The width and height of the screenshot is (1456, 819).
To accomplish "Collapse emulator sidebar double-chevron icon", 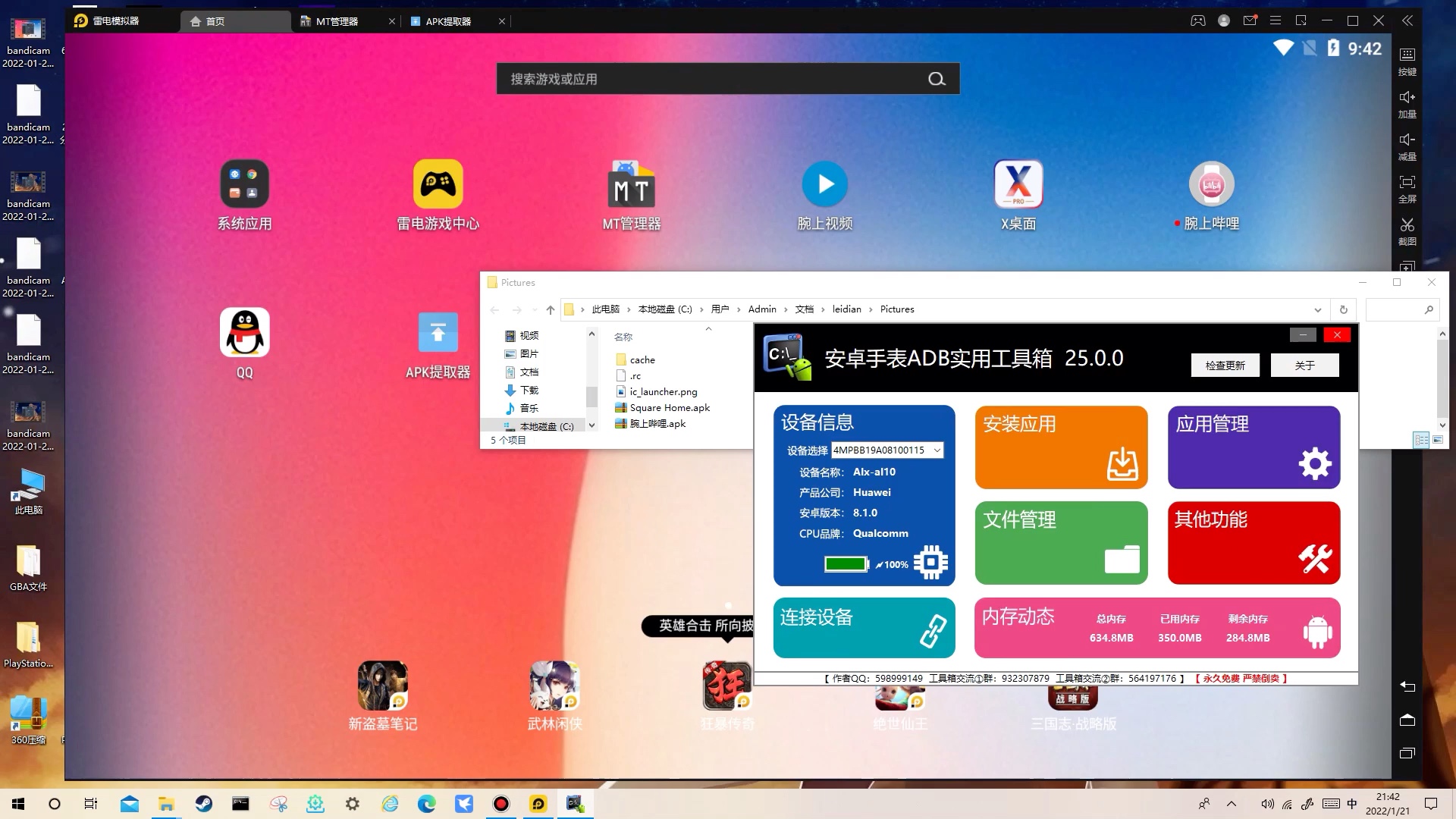I will (x=1407, y=20).
